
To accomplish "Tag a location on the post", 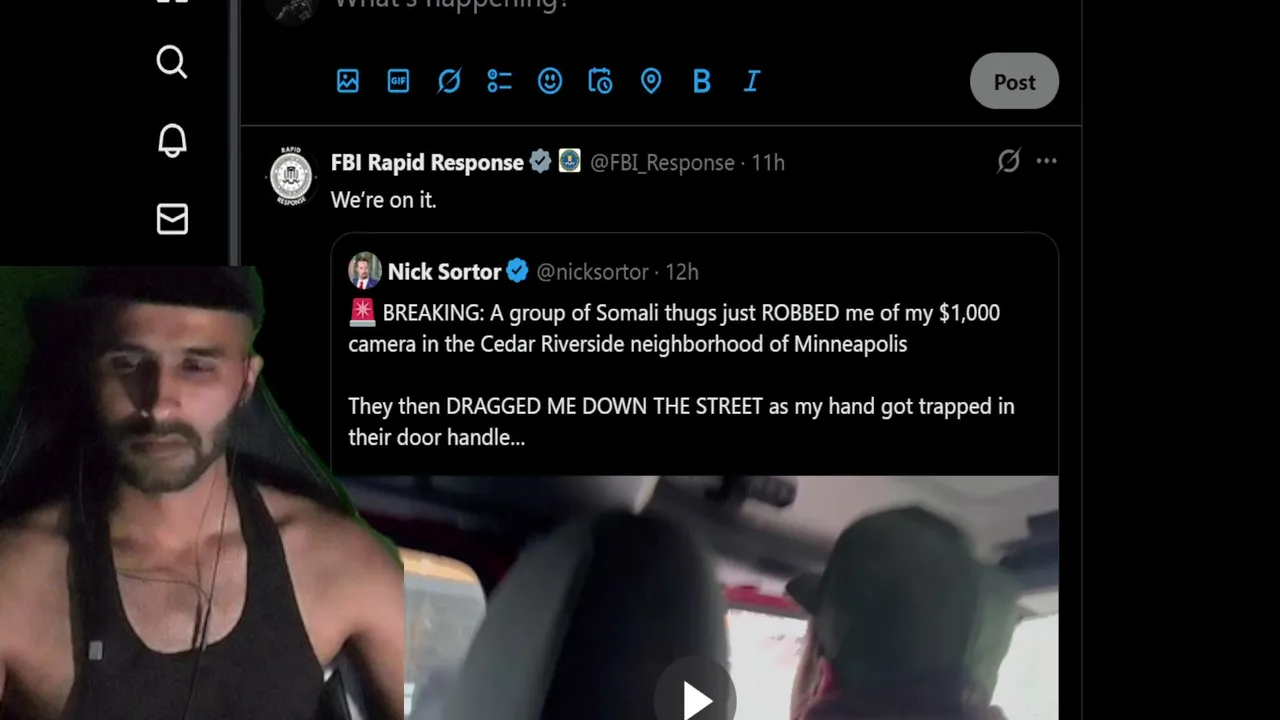I will (x=651, y=81).
